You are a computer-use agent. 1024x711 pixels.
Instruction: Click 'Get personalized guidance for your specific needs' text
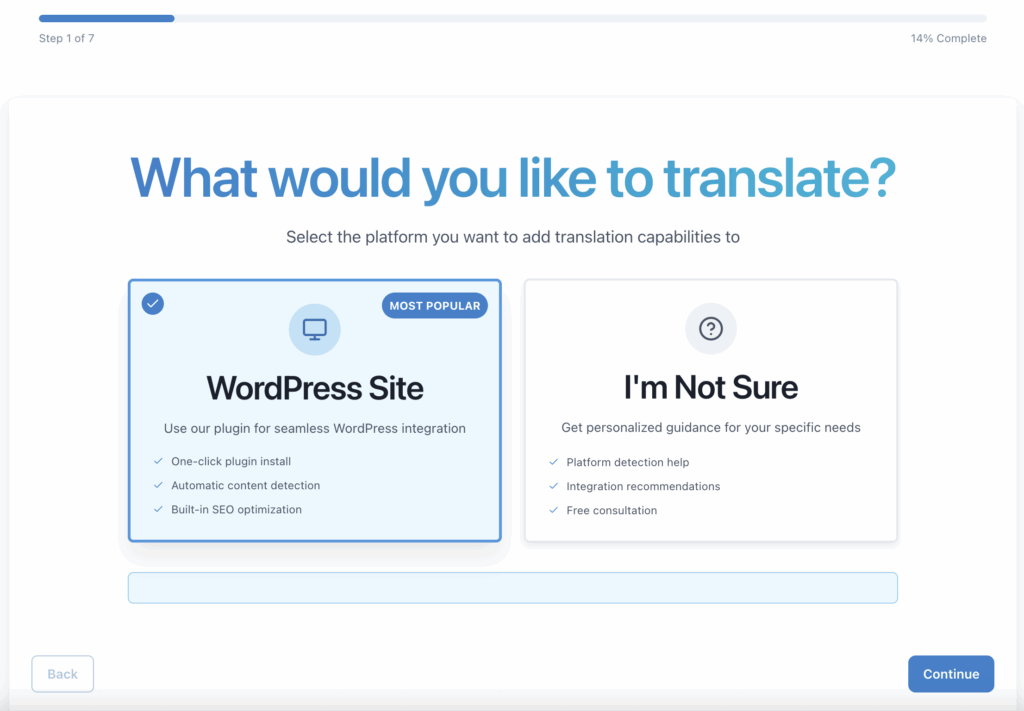point(711,428)
